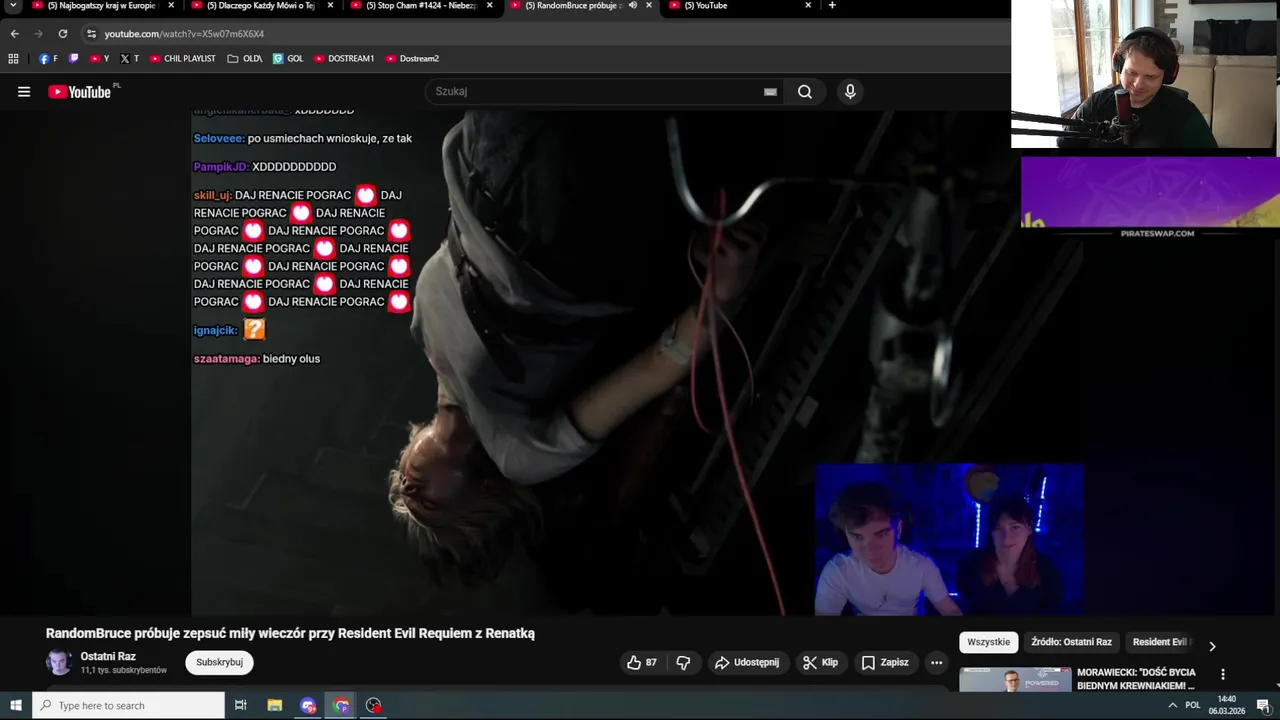Open the Chrome taskbar icon
1280x720 pixels.
(x=341, y=705)
